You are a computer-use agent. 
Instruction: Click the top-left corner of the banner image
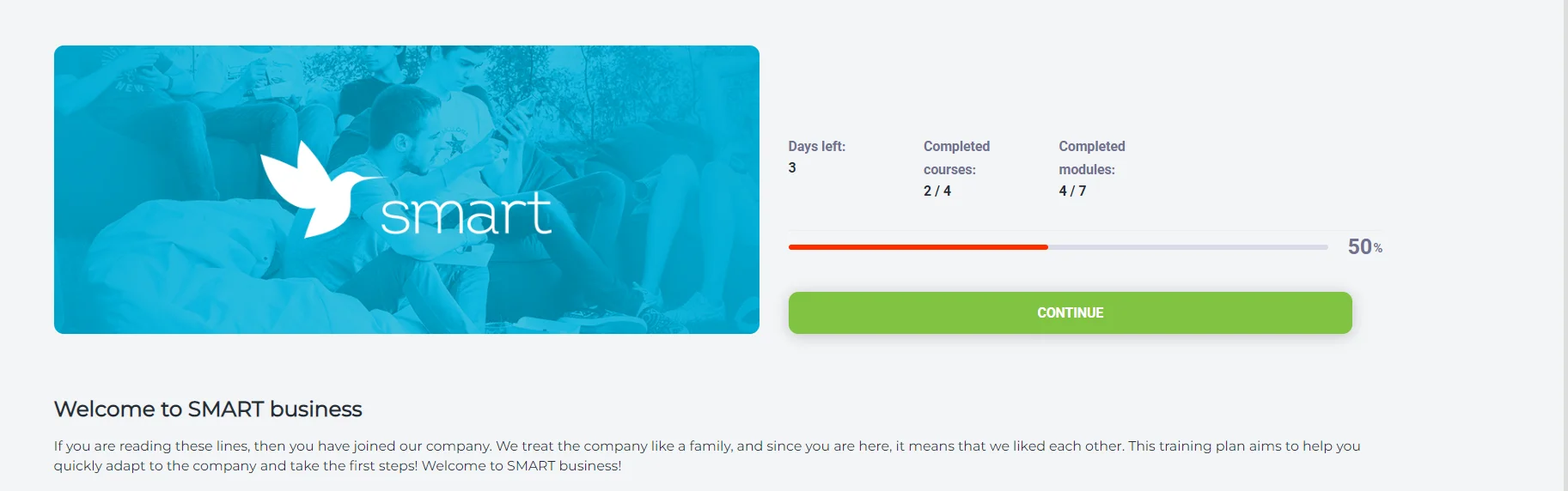tap(62, 53)
